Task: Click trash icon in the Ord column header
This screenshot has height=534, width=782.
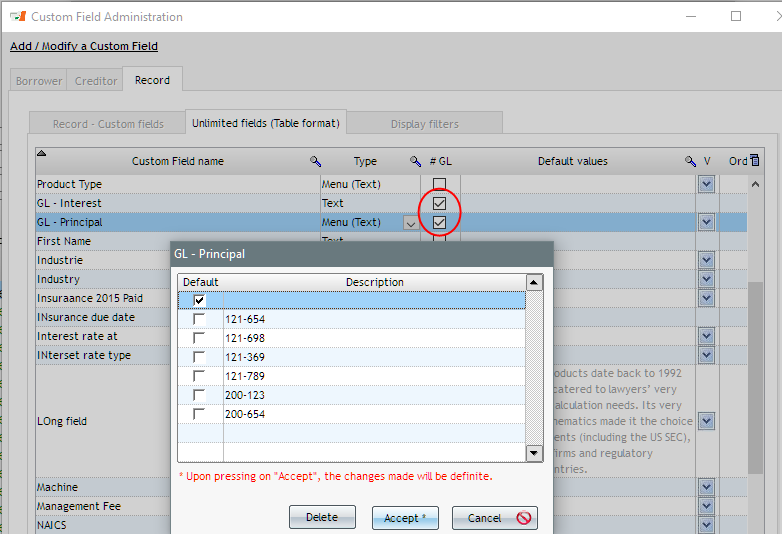Action: [x=755, y=160]
